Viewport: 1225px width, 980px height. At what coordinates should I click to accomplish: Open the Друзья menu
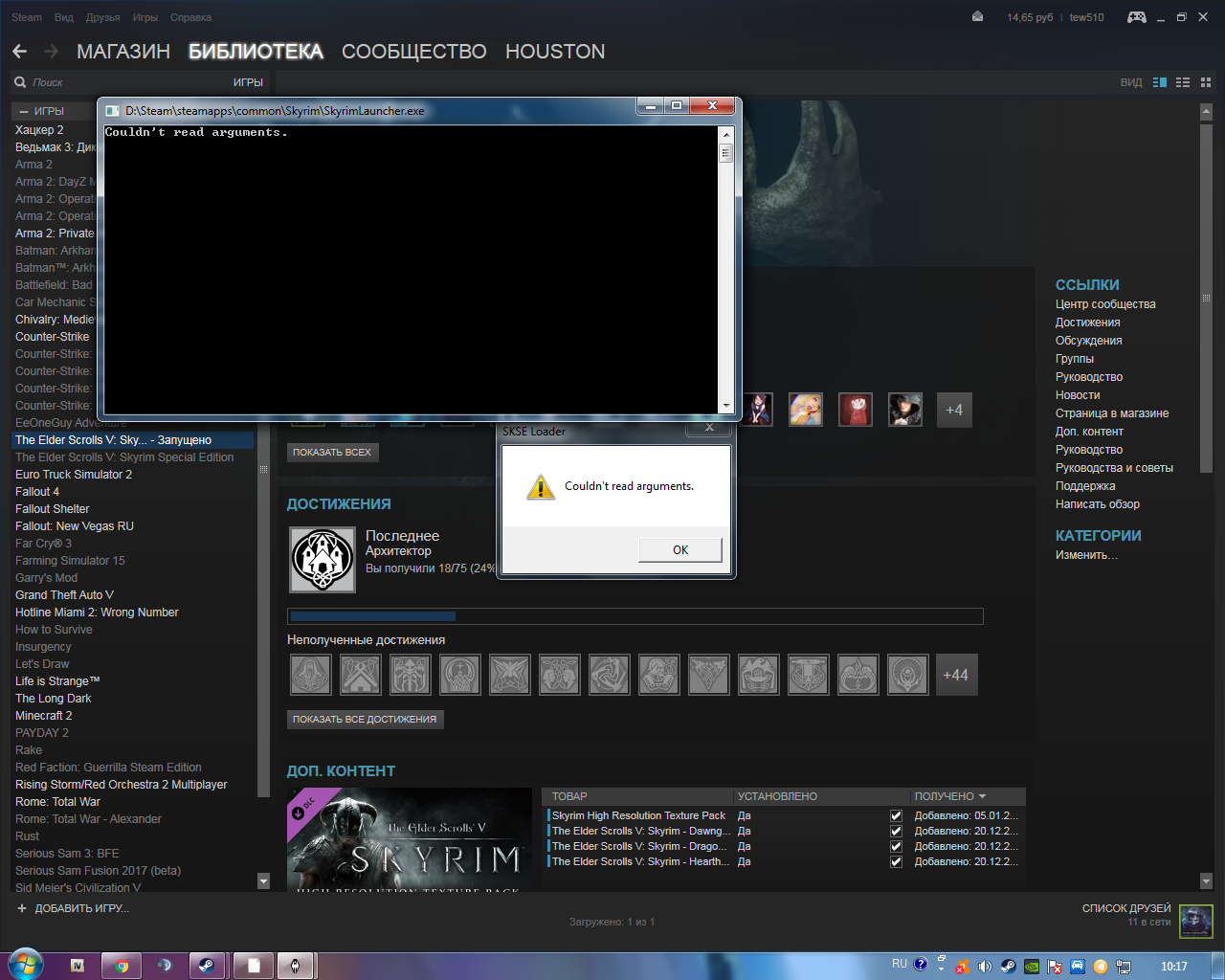coord(102,17)
